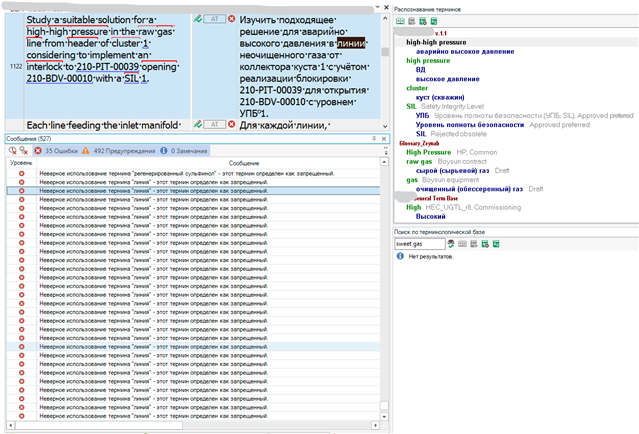This screenshot has width=639, height=434.
Task: Open Сообщения toolbar overflow options arrow
Action: [386, 151]
